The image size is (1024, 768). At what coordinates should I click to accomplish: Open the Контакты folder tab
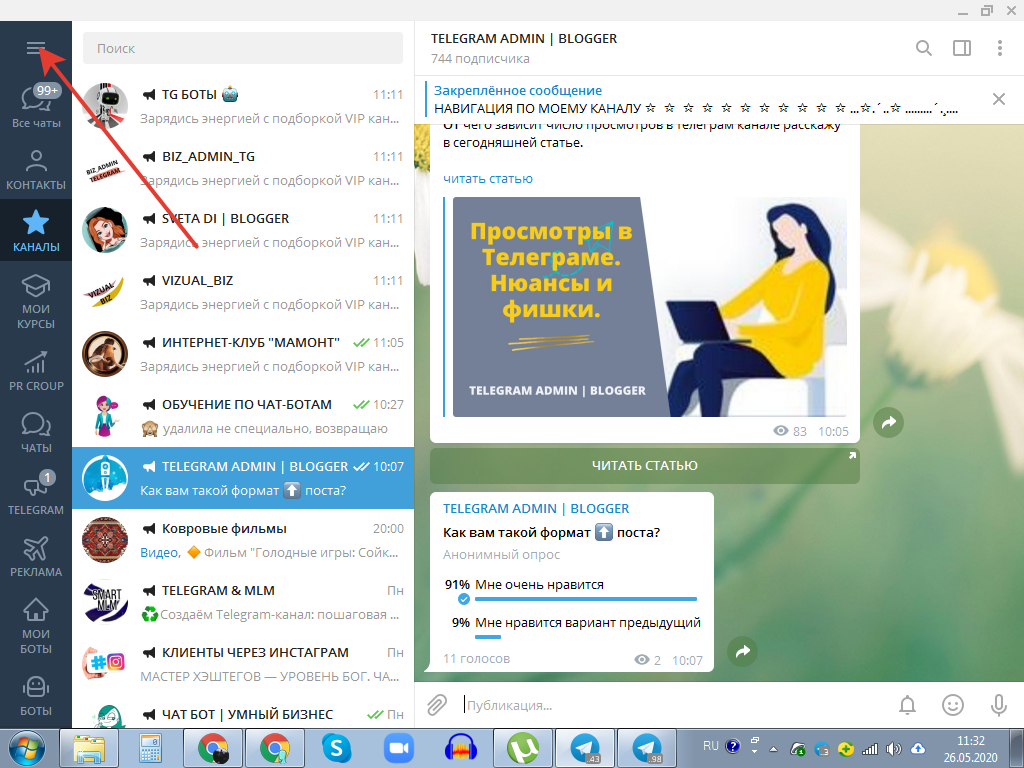(36, 170)
